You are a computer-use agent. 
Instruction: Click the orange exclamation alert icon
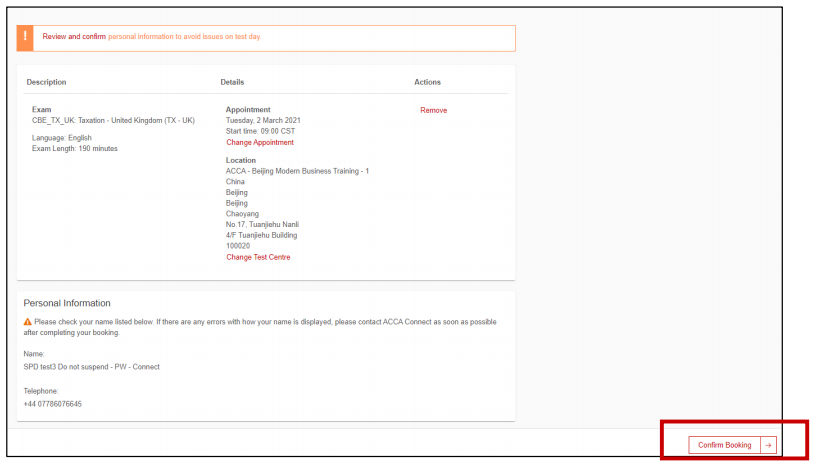click(x=25, y=38)
